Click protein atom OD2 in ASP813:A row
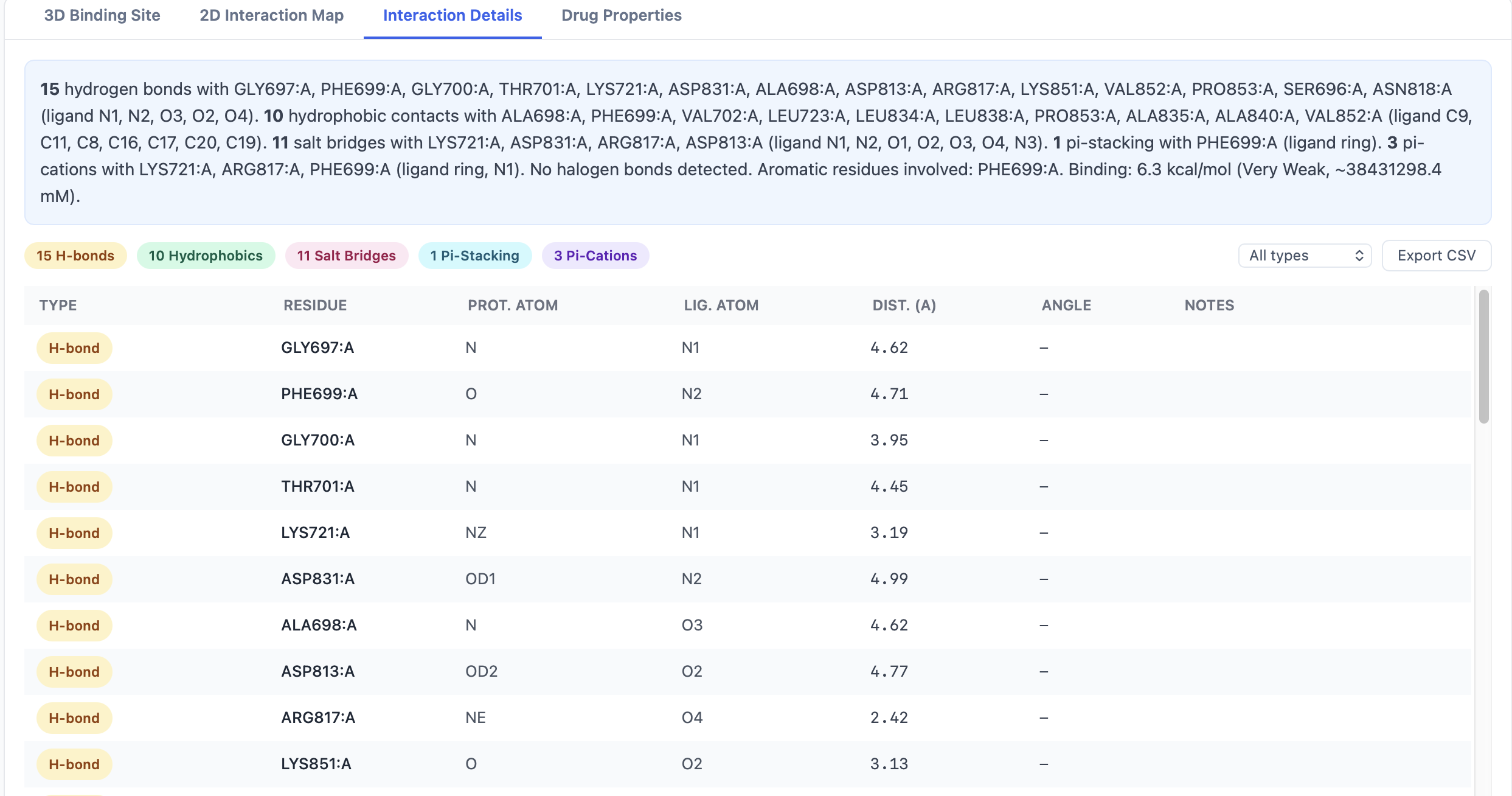This screenshot has width=1512, height=796. tap(482, 672)
